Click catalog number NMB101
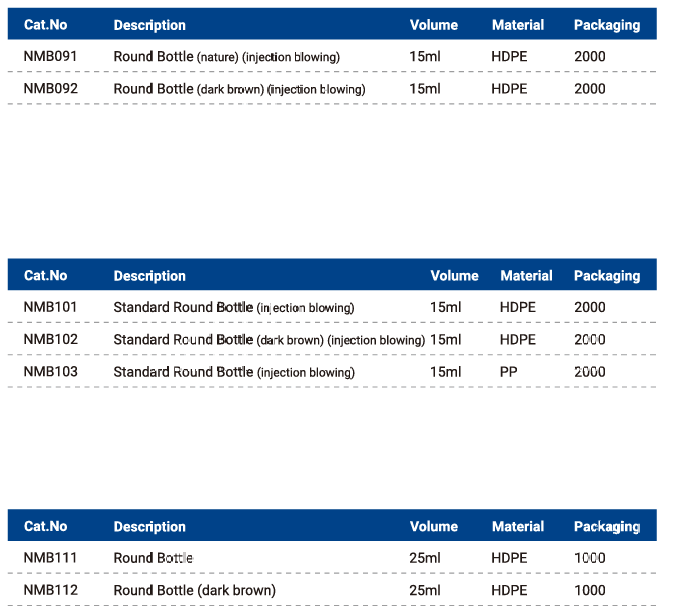Screen dimensions: 690x610 50,307
